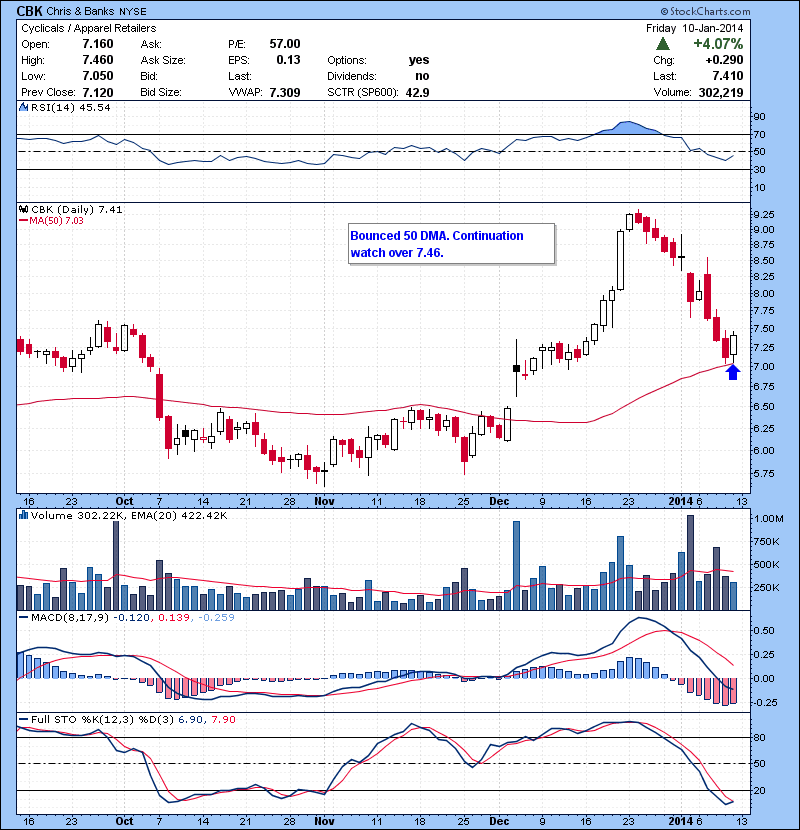
Task: Click the Nov label on the price chart axis
Action: pyautogui.click(x=324, y=501)
